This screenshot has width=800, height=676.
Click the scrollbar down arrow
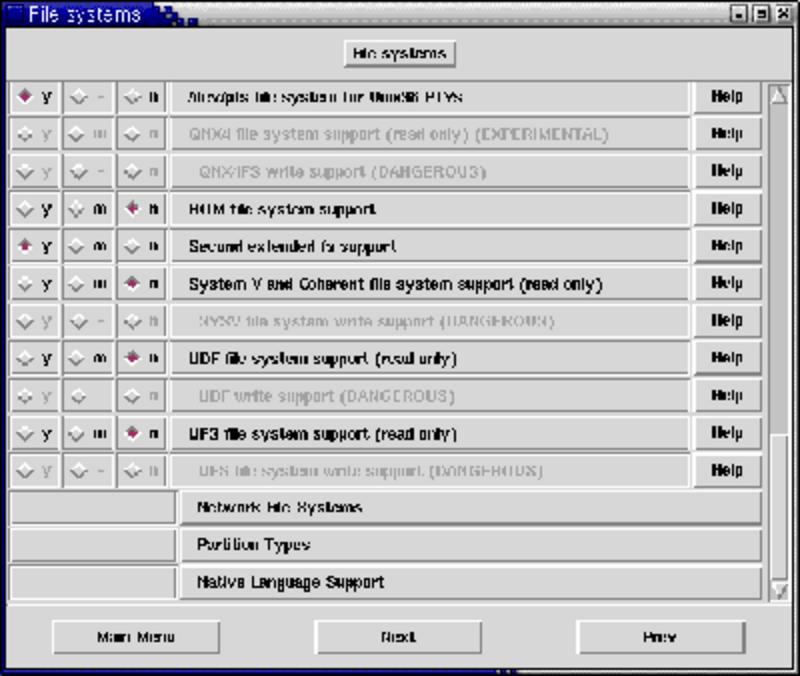pos(779,591)
